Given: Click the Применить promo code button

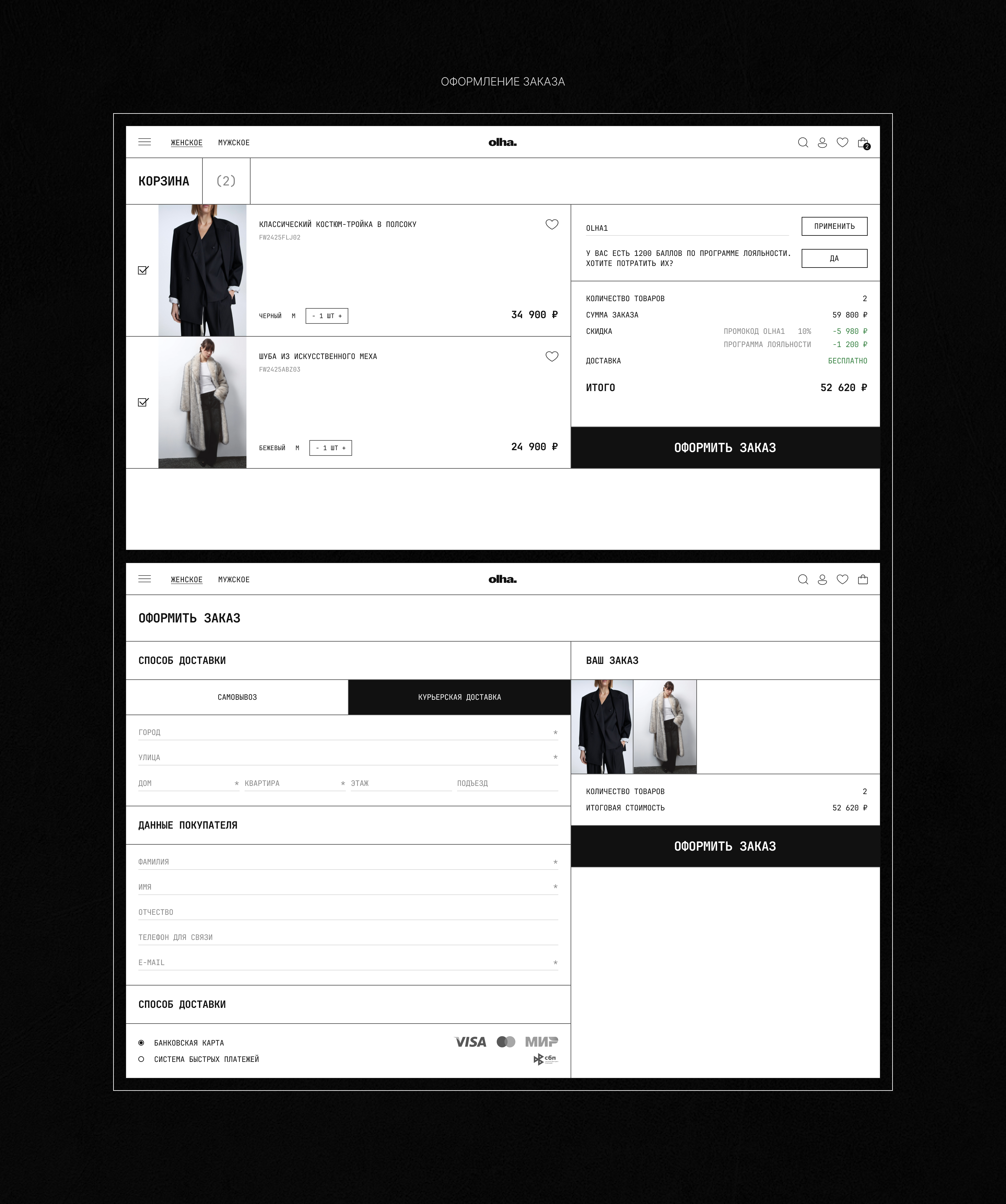Looking at the screenshot, I should pyautogui.click(x=834, y=226).
